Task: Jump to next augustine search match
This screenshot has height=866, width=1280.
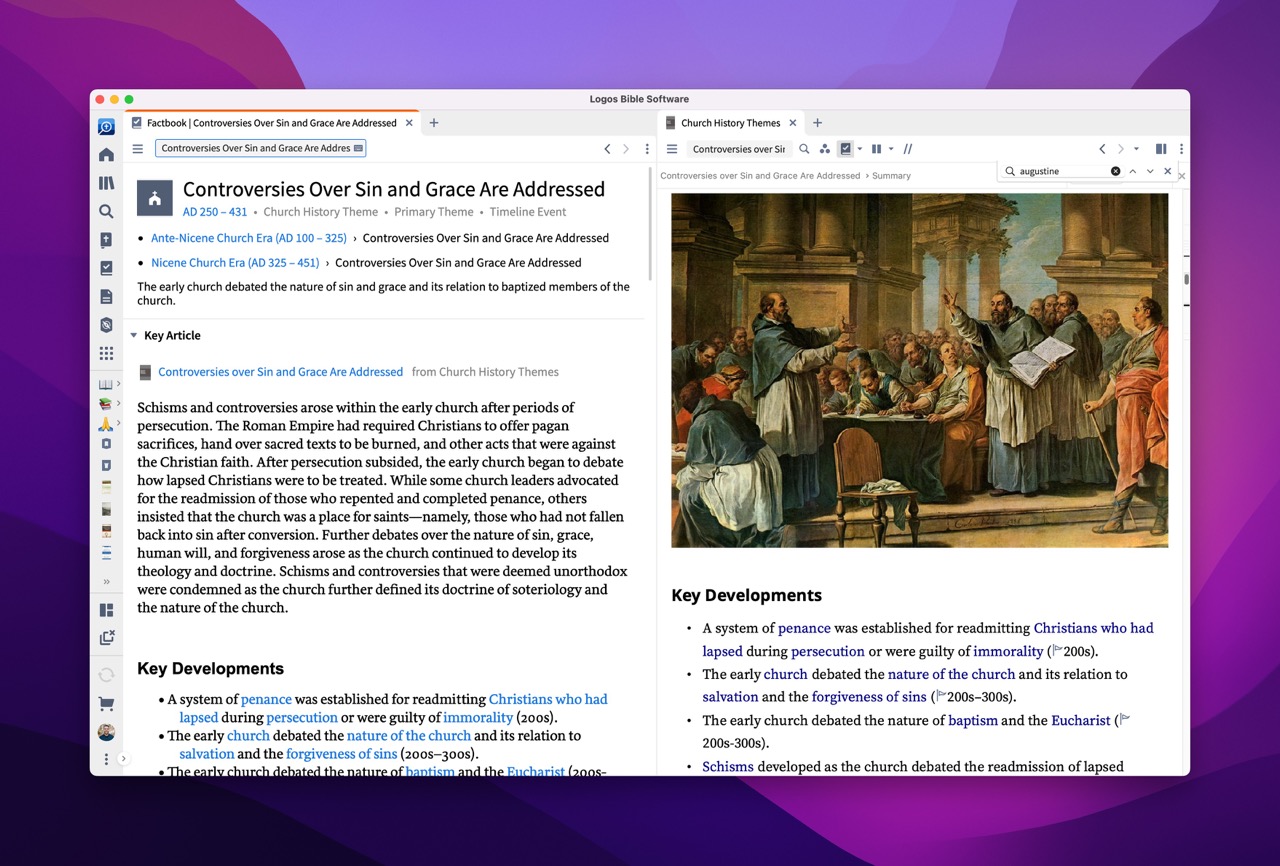Action: [1150, 171]
